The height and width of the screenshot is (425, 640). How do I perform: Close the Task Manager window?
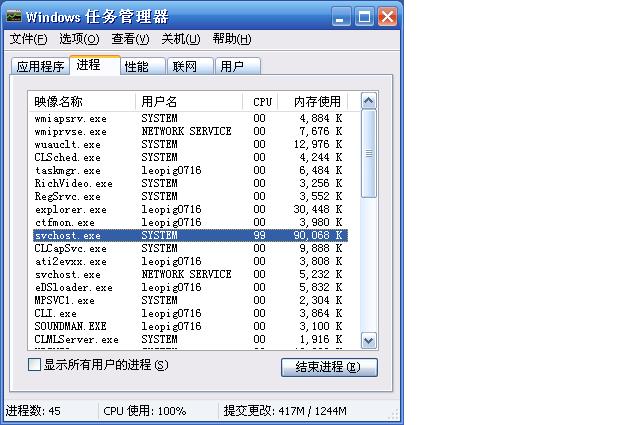(387, 17)
